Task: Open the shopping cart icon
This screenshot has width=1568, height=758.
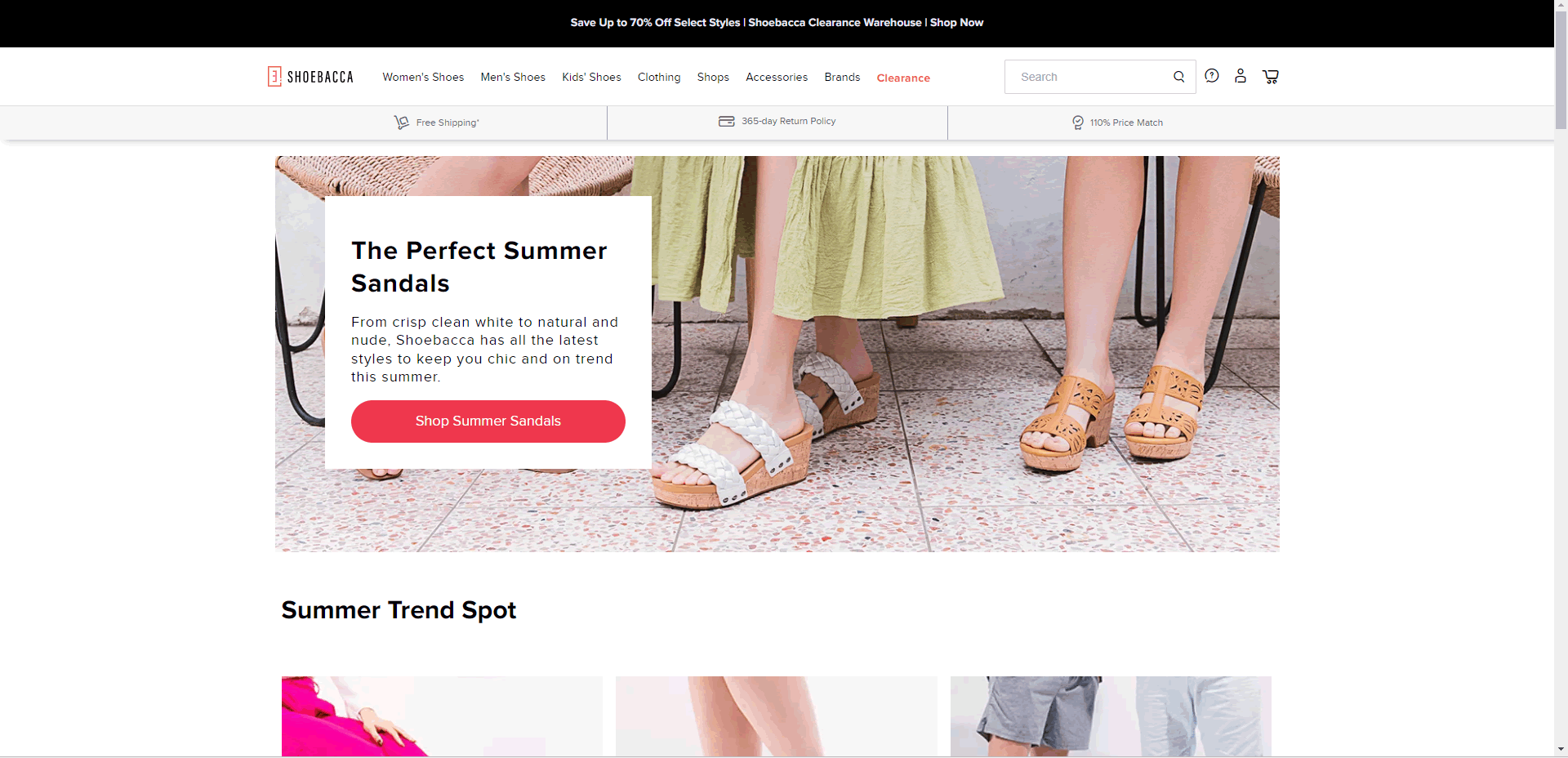Action: [1271, 76]
